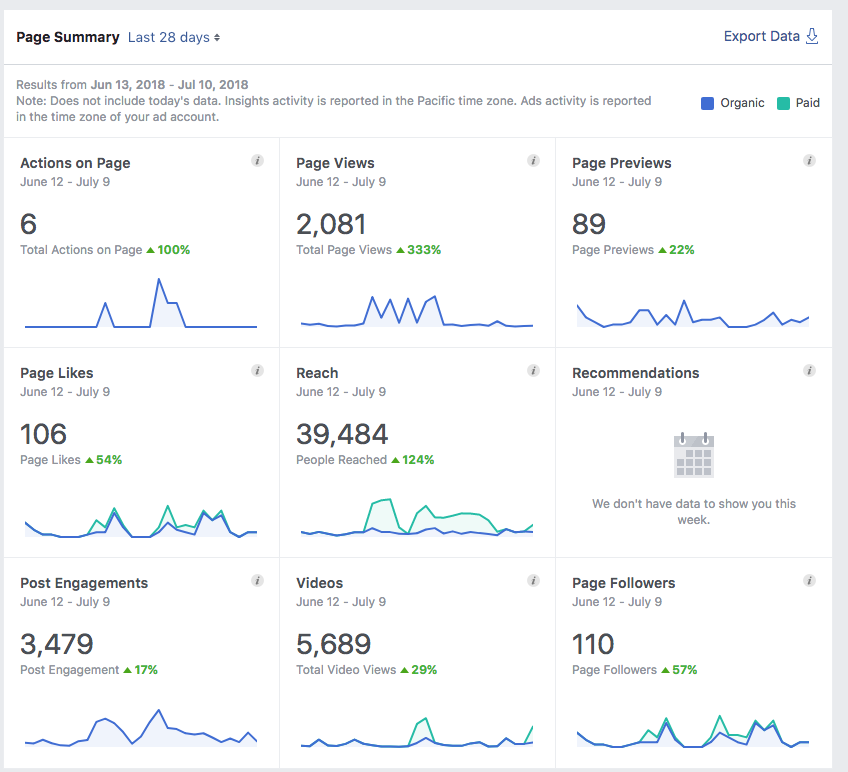Click the info icon on Recommendations card
The width and height of the screenshot is (848, 772).
click(809, 371)
